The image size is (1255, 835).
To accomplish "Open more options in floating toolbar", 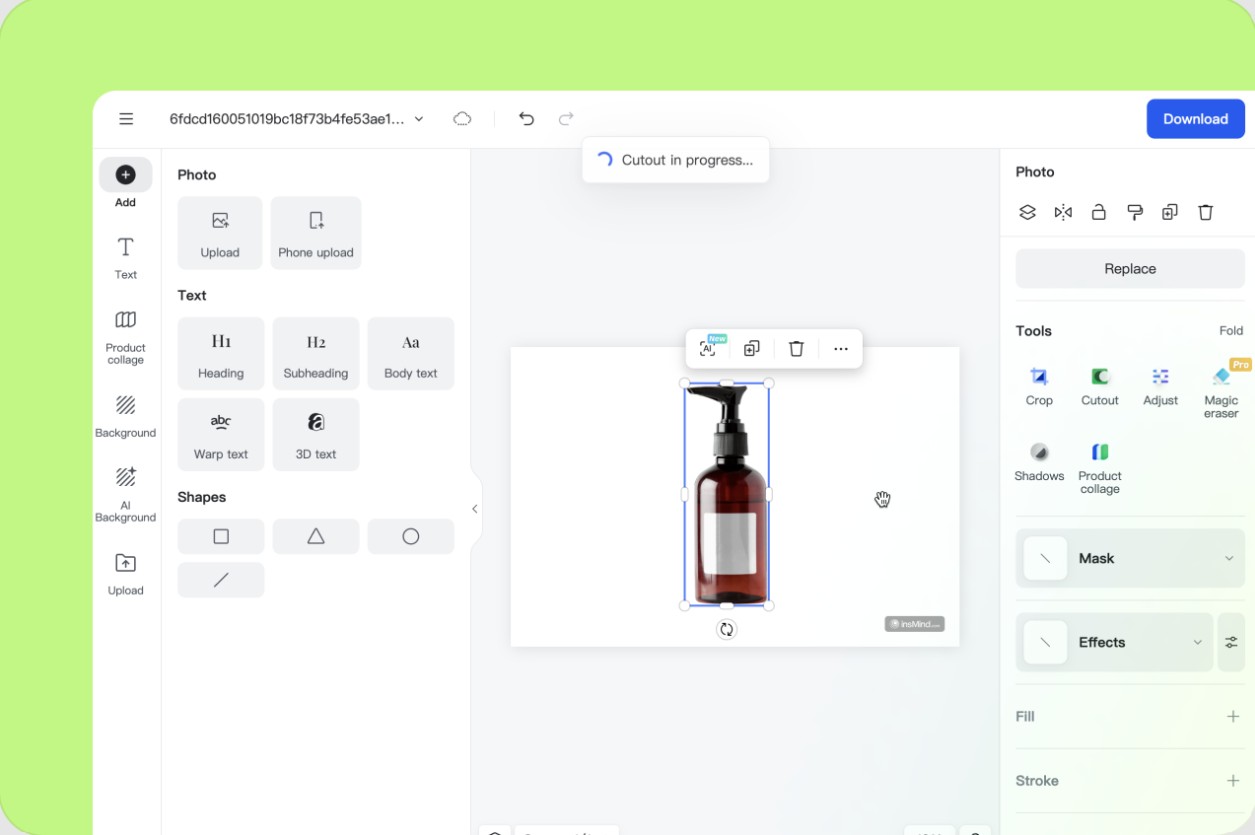I will pyautogui.click(x=841, y=348).
